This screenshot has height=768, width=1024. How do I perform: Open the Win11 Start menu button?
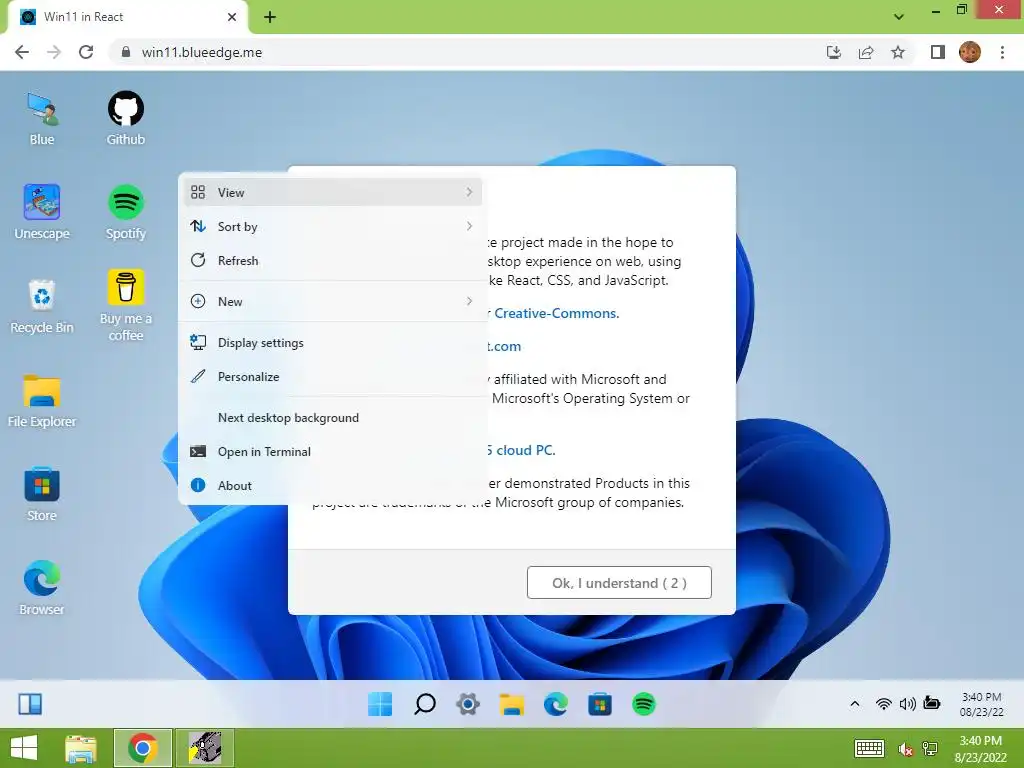coord(380,704)
